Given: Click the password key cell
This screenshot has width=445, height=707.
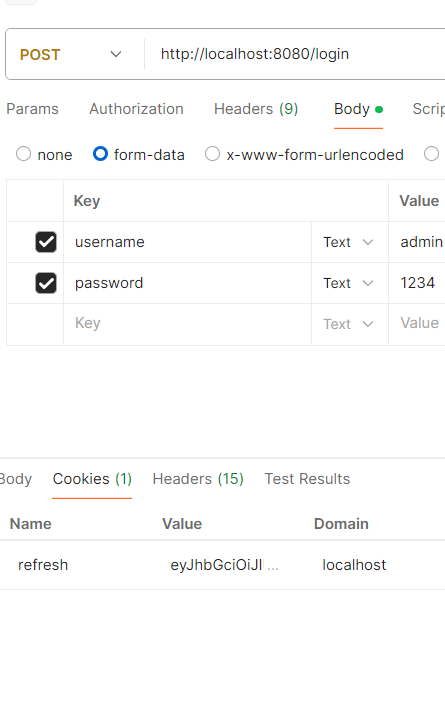Looking at the screenshot, I should tap(187, 283).
